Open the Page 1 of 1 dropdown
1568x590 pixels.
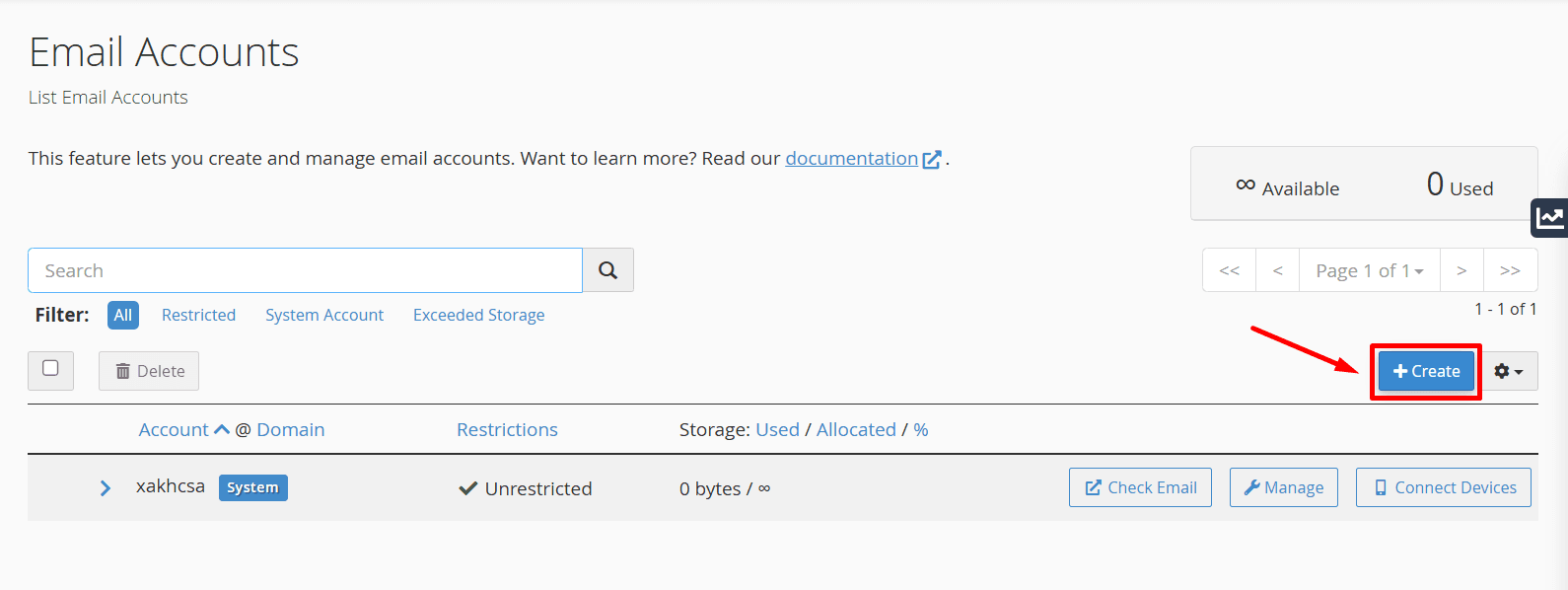click(x=1369, y=270)
